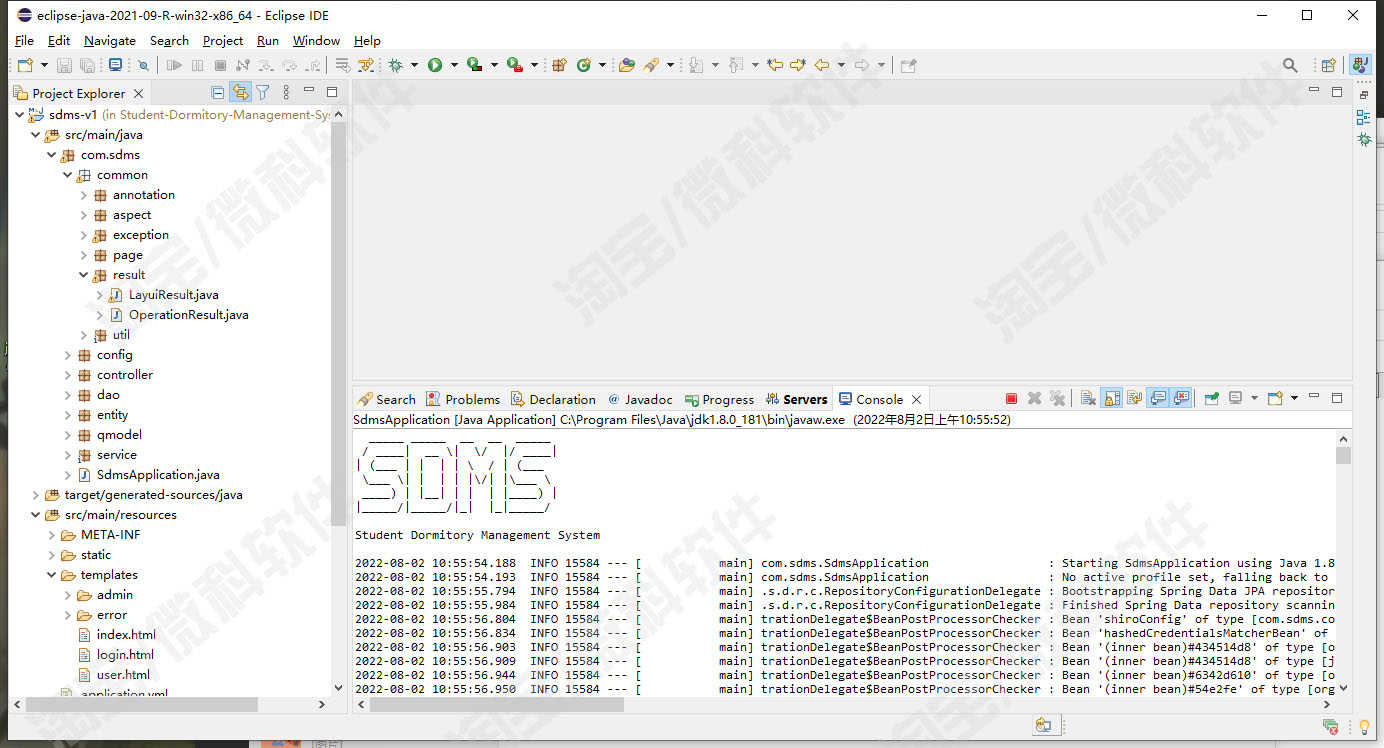Maximize the Console panel

(1337, 398)
